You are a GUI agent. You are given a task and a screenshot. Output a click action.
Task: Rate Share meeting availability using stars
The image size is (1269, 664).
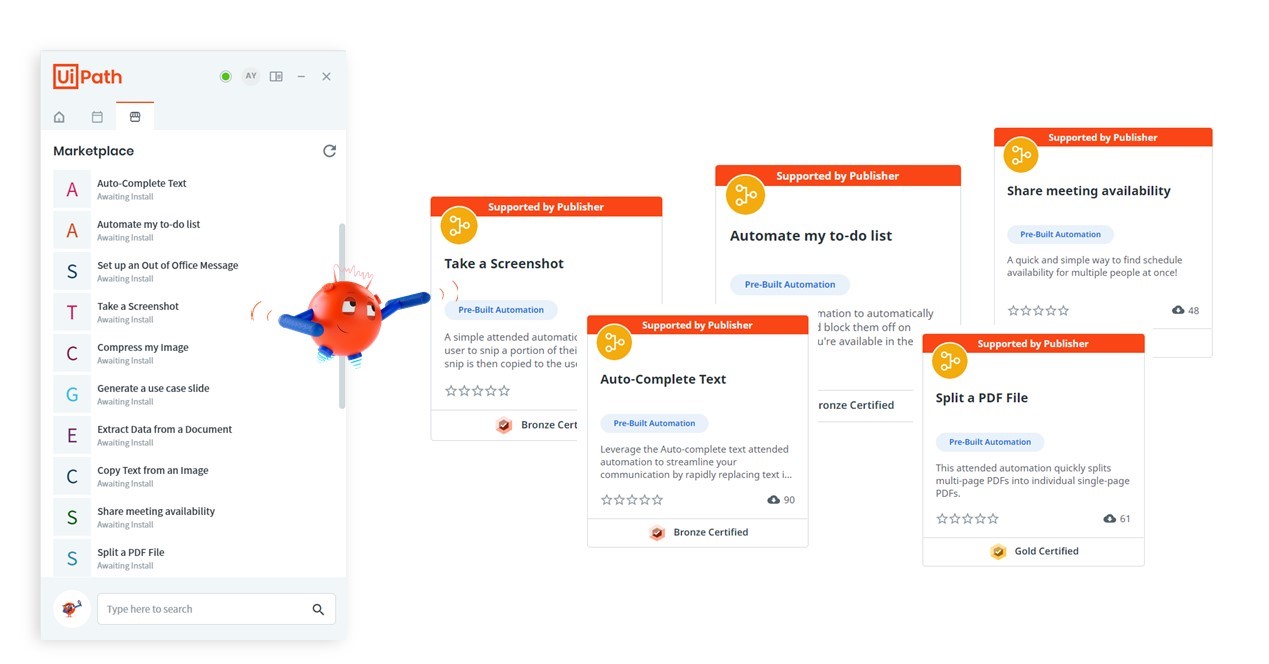pos(1039,311)
